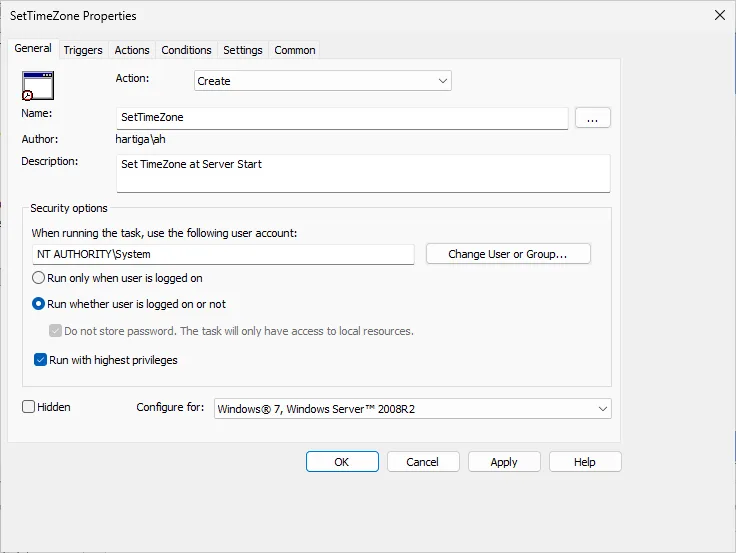This screenshot has height=553, width=736.
Task: Confirm with the OK button
Action: pos(342,462)
